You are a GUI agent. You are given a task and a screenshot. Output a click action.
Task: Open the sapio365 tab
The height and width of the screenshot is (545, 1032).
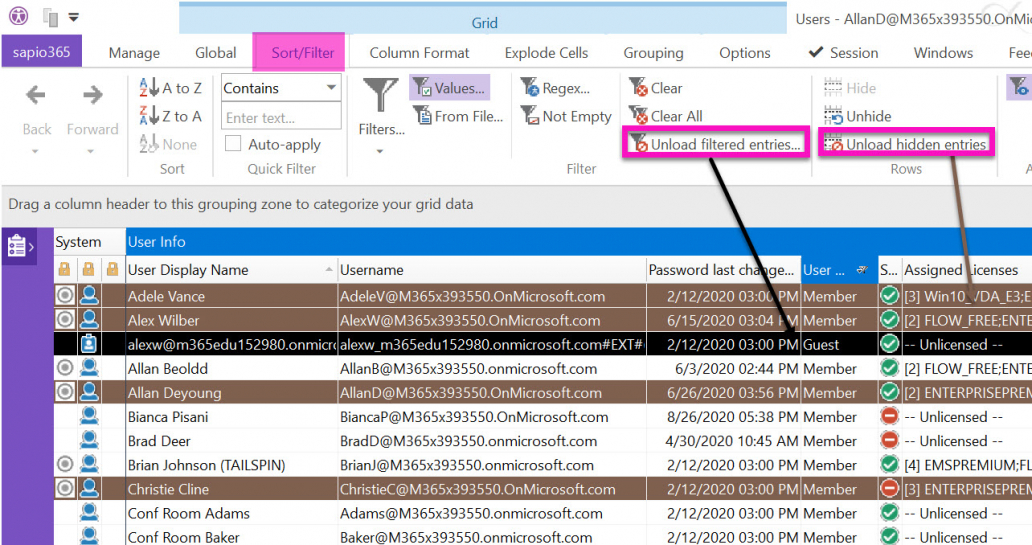tap(41, 52)
